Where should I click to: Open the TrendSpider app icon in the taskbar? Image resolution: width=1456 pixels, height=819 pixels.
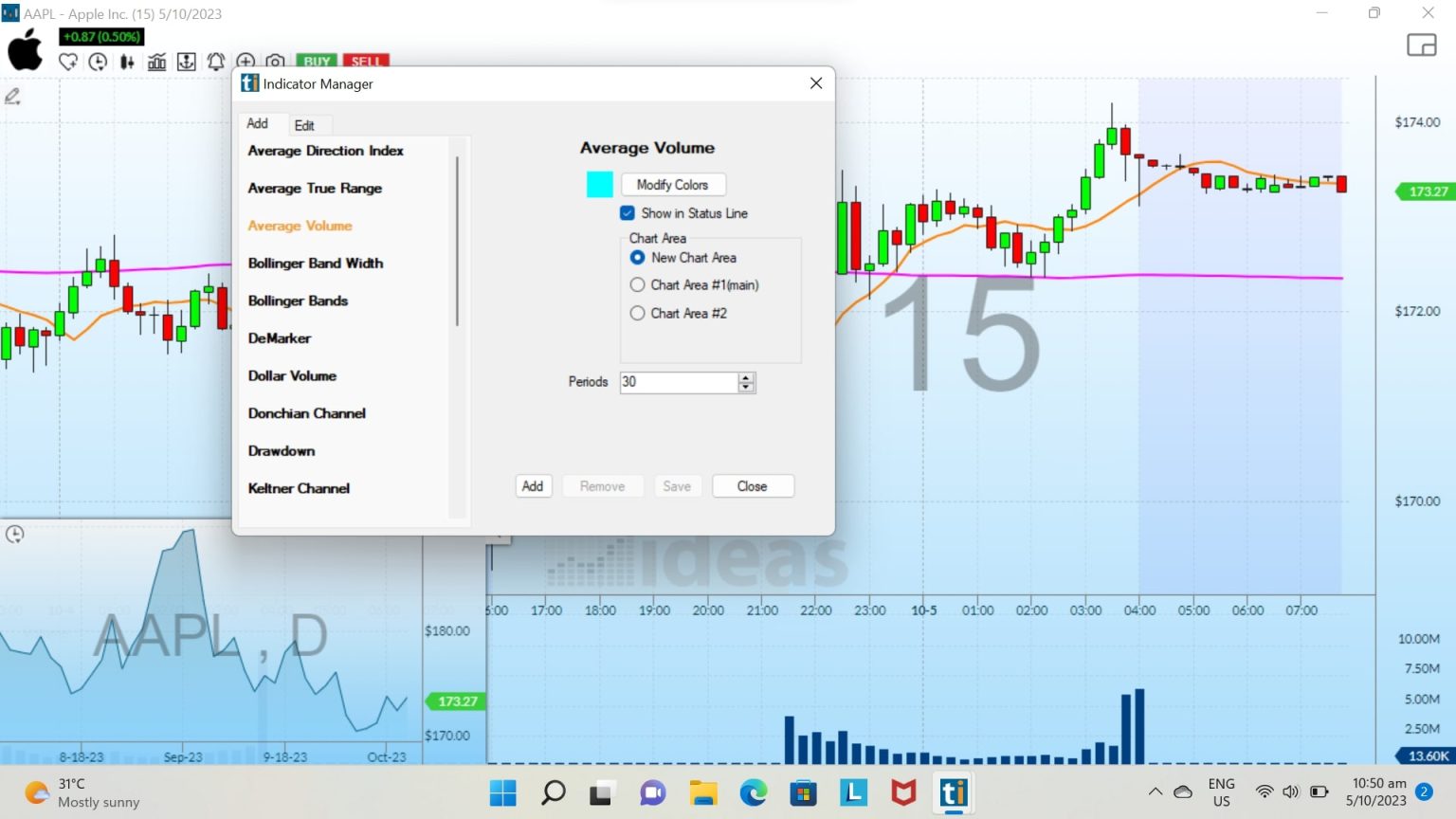click(x=954, y=792)
